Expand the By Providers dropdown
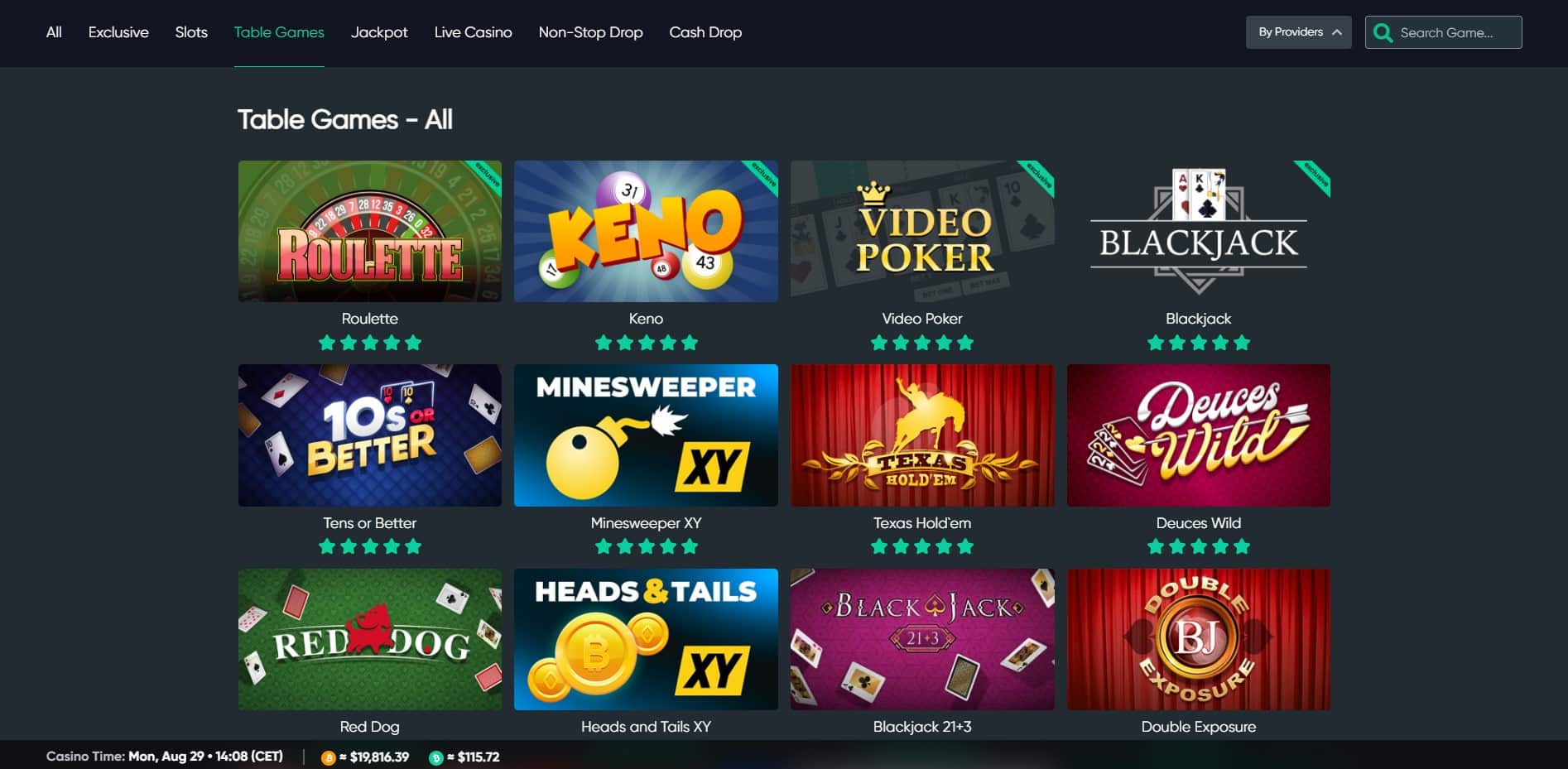Screen dimensions: 1568x769 click(x=1298, y=32)
